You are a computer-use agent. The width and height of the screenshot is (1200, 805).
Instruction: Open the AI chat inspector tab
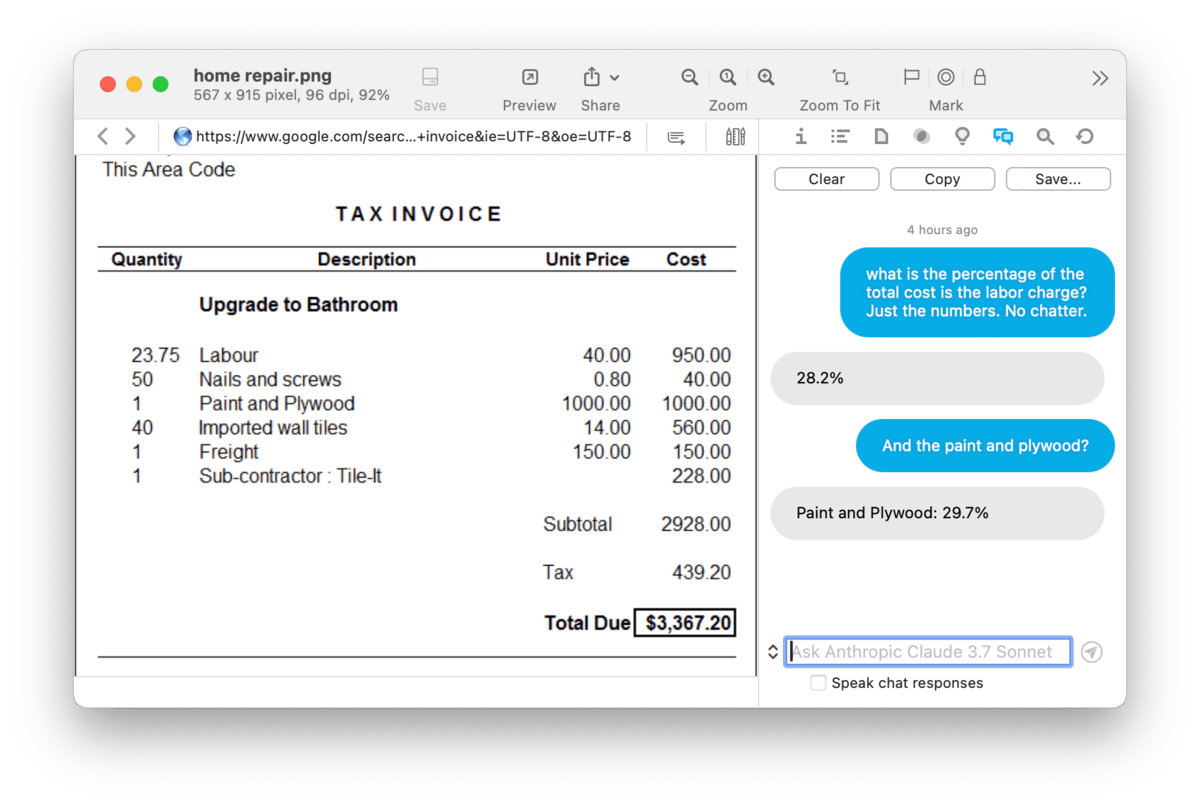[1003, 137]
